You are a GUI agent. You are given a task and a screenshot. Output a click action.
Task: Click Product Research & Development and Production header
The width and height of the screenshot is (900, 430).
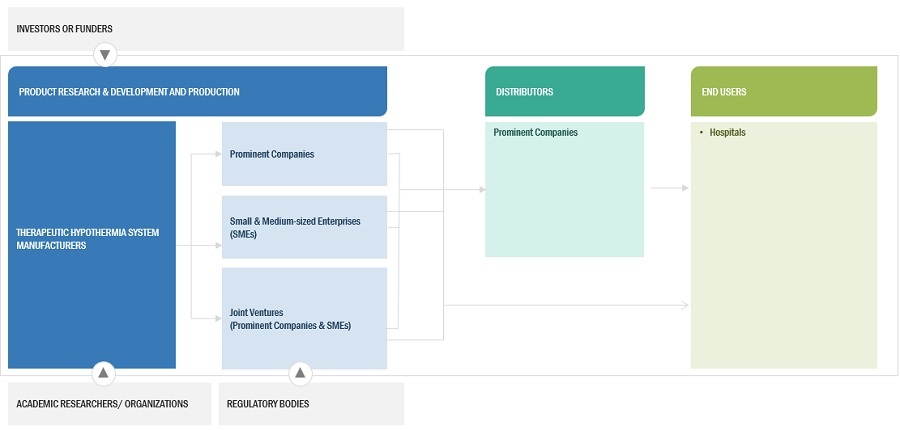click(x=197, y=92)
